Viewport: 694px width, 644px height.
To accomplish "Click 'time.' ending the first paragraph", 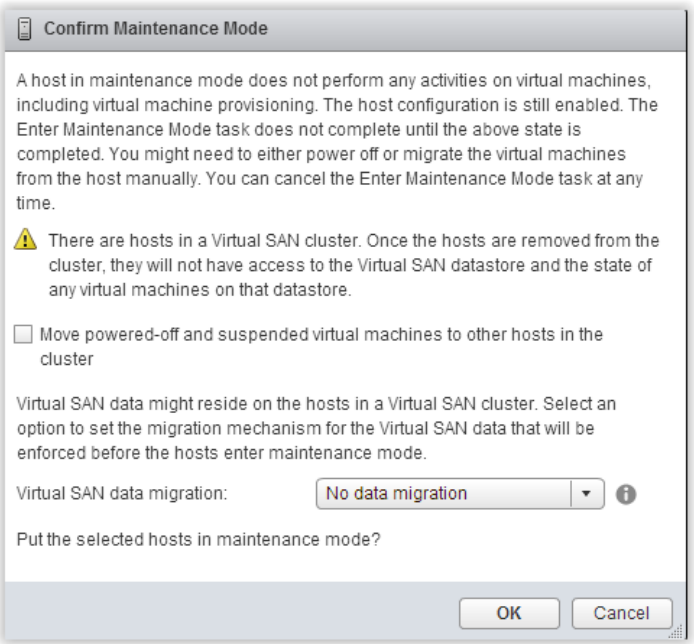I will tap(36, 203).
